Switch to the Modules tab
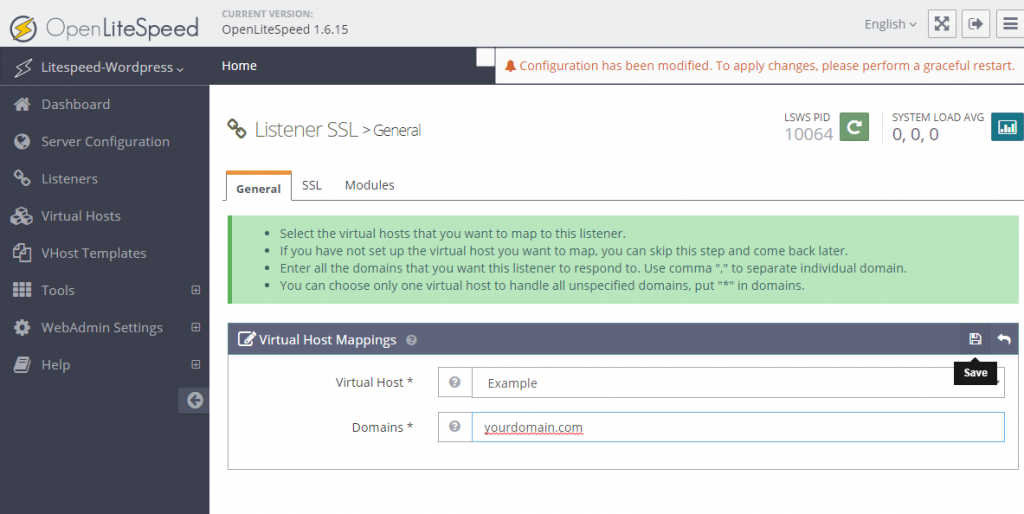Viewport: 1024px width, 514px height. coord(370,185)
